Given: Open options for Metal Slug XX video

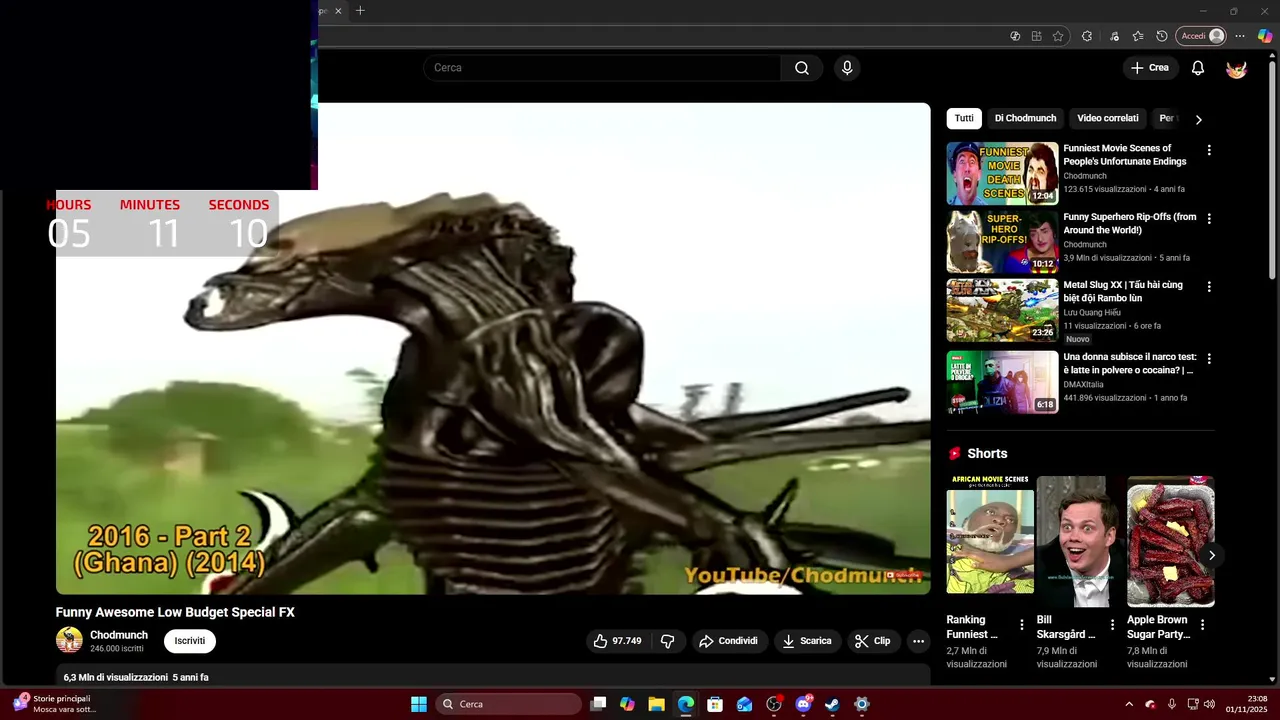Looking at the screenshot, I should (1209, 286).
